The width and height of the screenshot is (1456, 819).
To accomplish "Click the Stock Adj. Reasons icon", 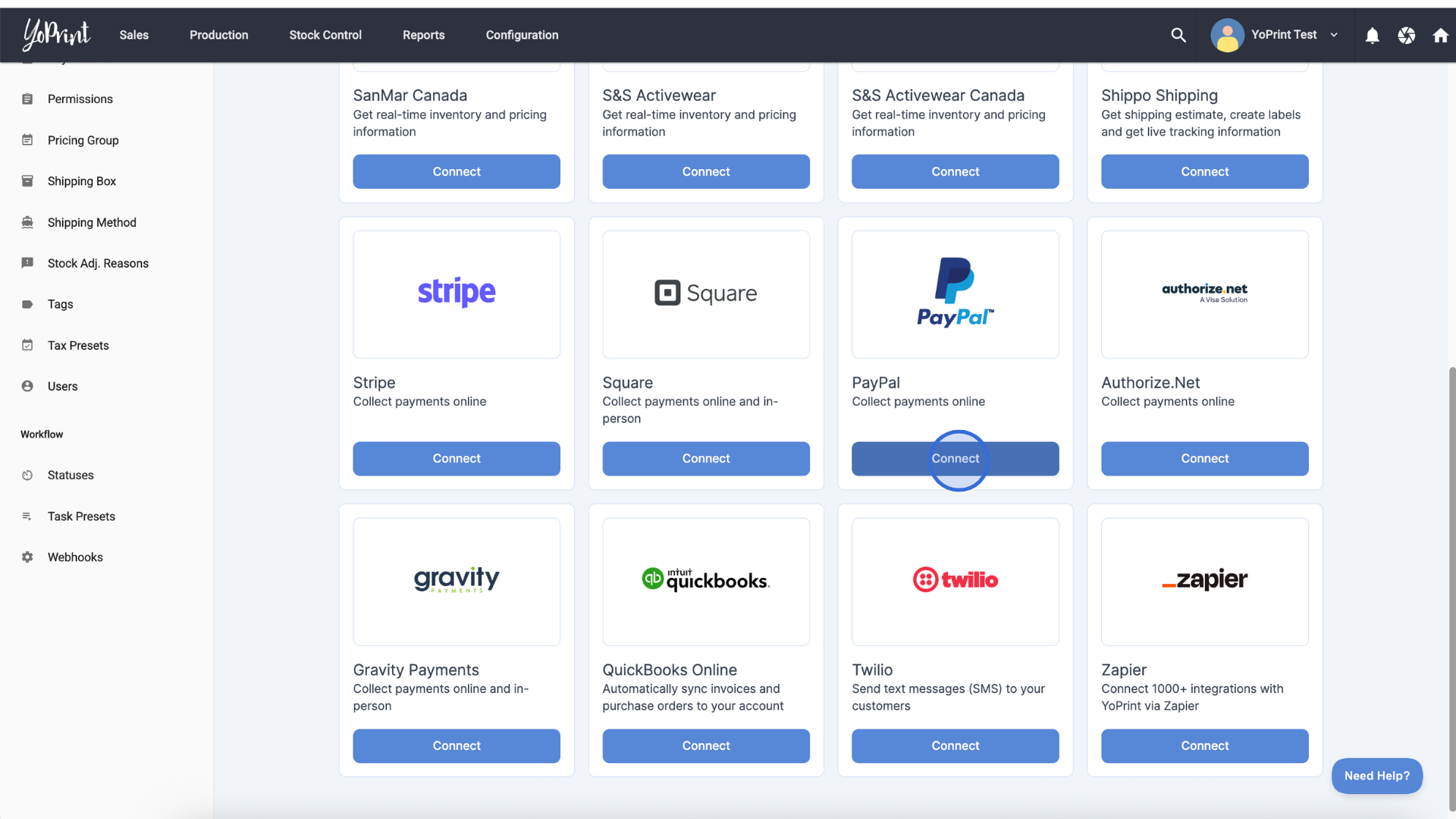I will (27, 263).
